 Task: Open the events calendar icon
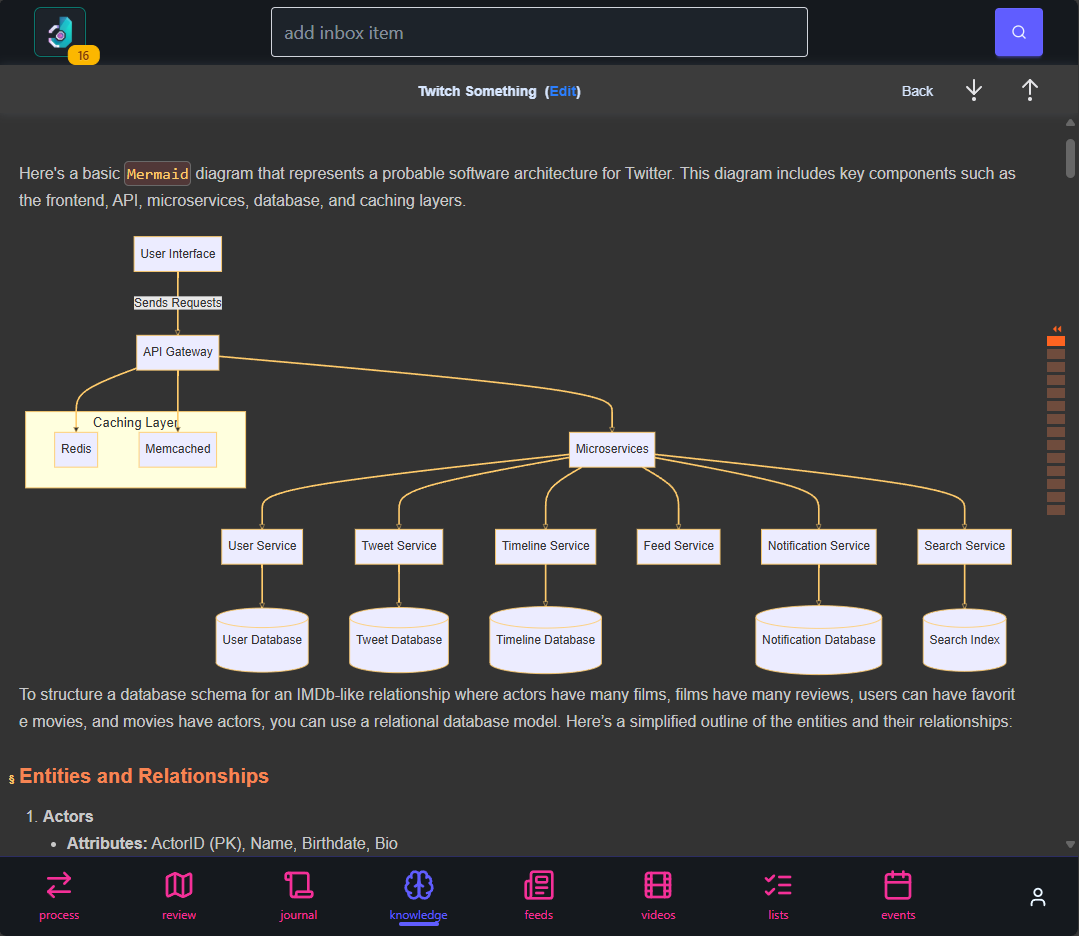click(x=898, y=885)
